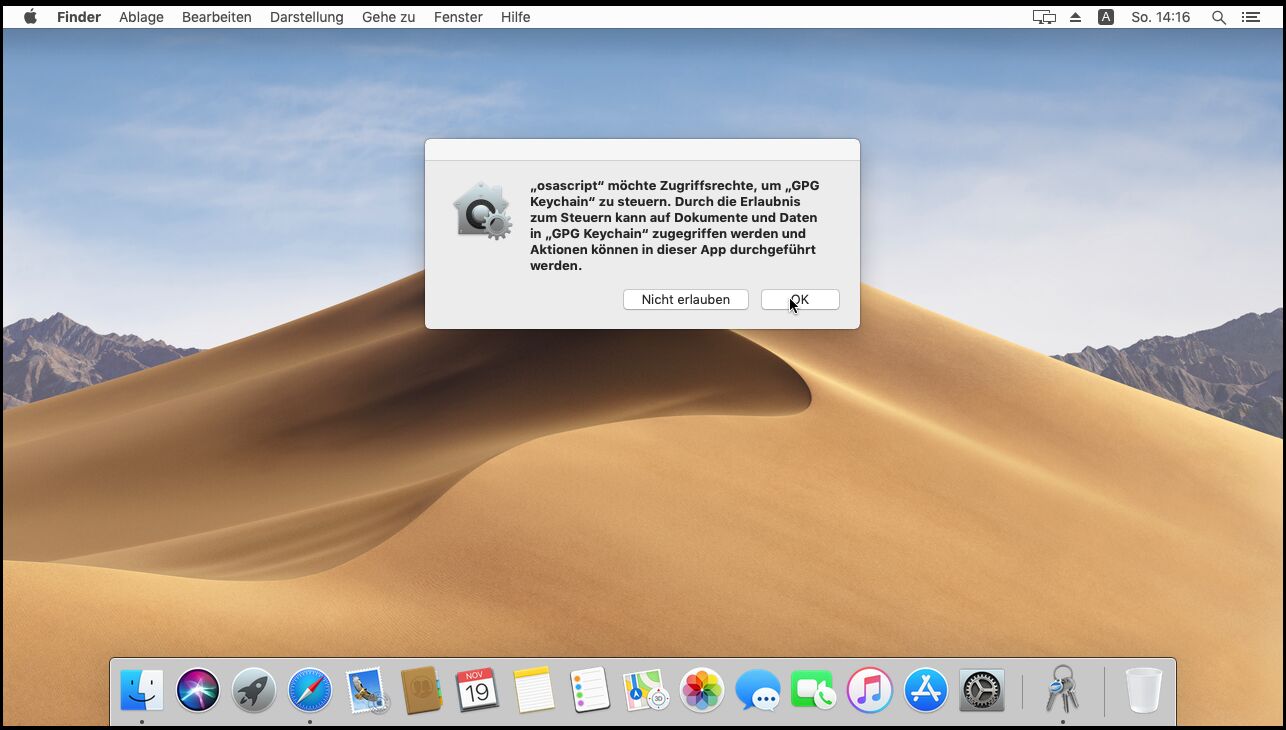Open the "Gehe zu" menu
1286x730 pixels.
[x=388, y=17]
